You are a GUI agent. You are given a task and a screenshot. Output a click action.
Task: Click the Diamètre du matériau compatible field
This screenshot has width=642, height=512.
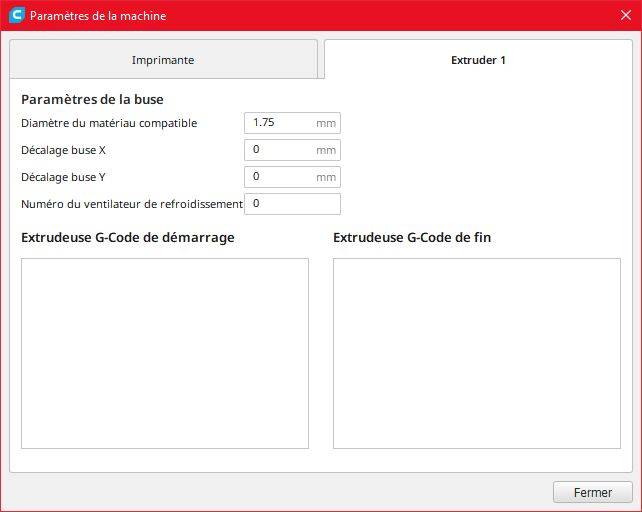[x=292, y=123]
